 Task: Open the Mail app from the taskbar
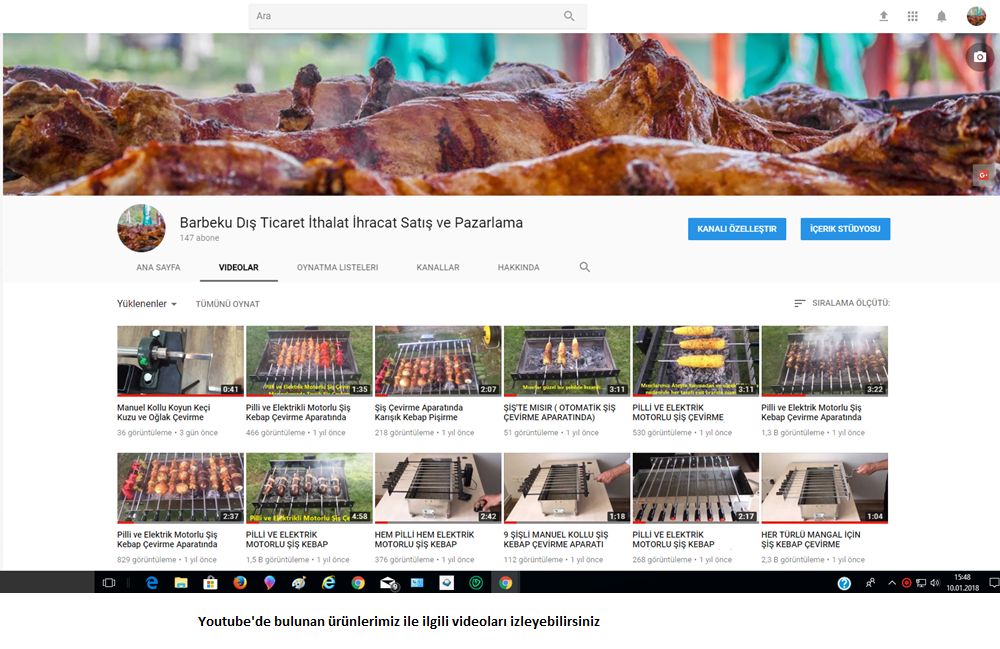[x=388, y=583]
